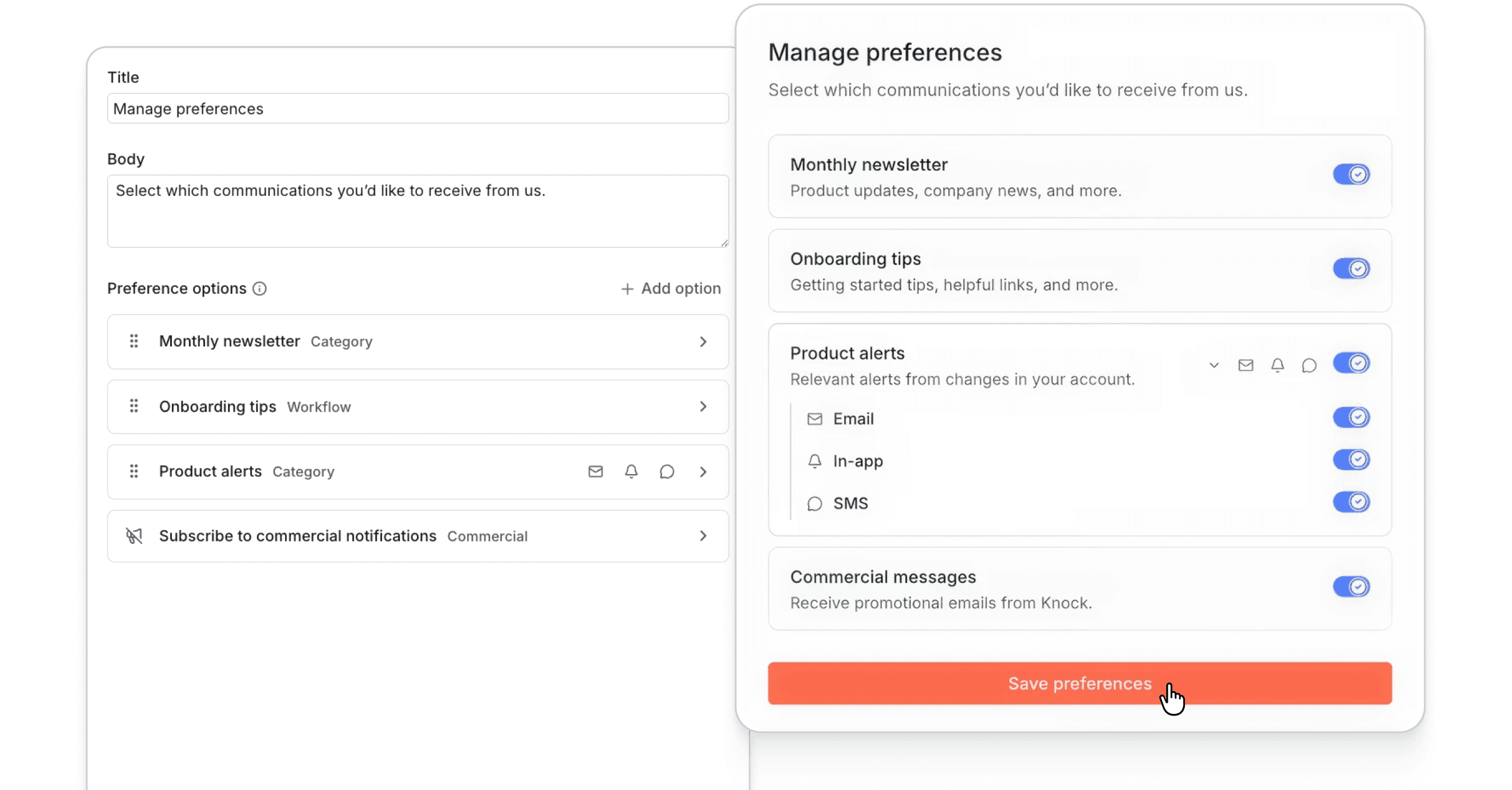Click the muted megaphone icon on commercial notifications row
The height and width of the screenshot is (790, 1512).
(x=134, y=536)
